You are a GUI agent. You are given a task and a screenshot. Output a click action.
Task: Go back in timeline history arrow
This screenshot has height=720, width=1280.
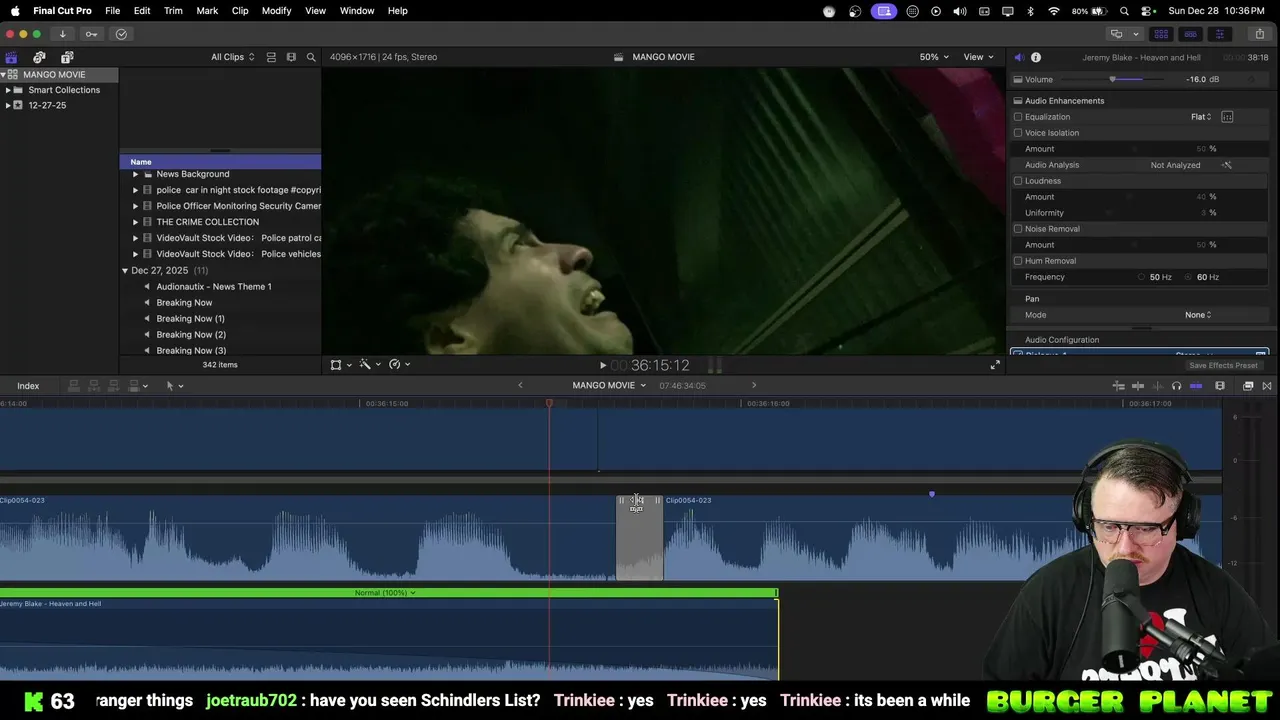pos(520,385)
